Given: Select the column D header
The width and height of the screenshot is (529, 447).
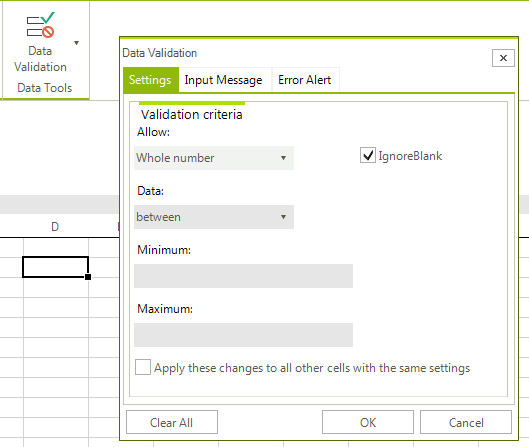Looking at the screenshot, I should 55,226.
